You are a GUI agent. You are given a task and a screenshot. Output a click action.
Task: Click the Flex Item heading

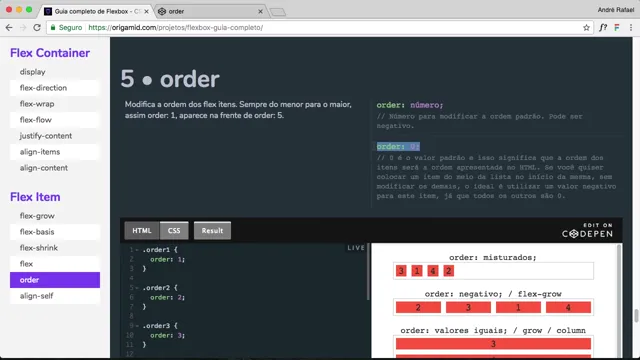[x=35, y=197]
